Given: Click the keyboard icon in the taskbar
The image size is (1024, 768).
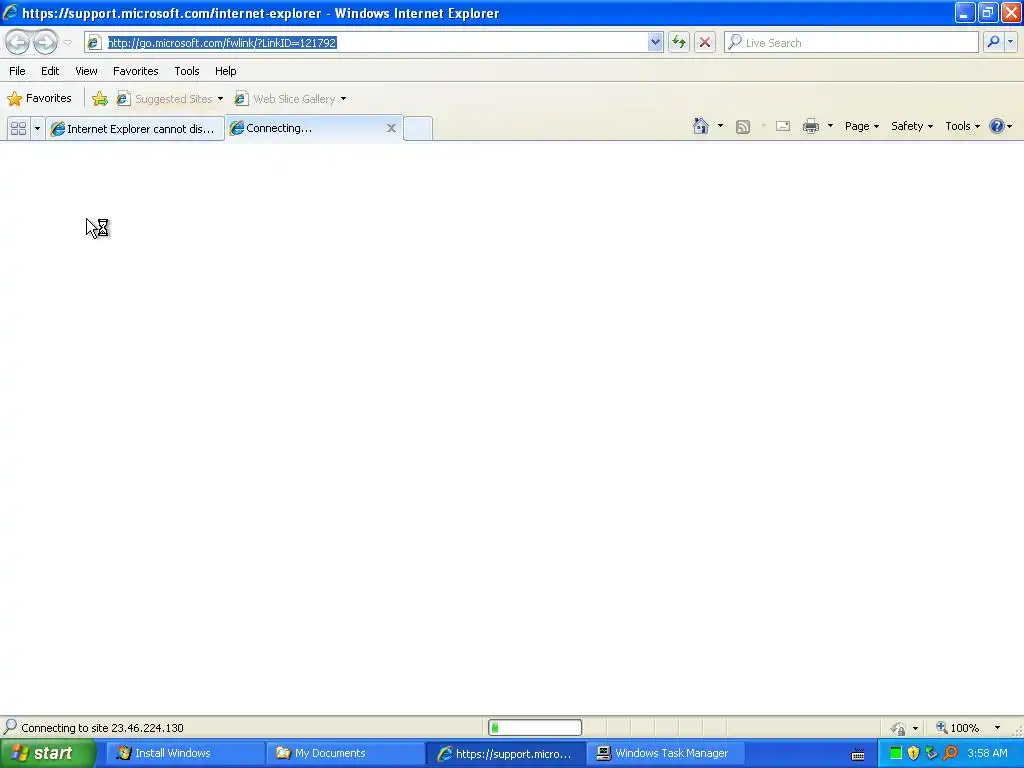Looking at the screenshot, I should pos(858,754).
